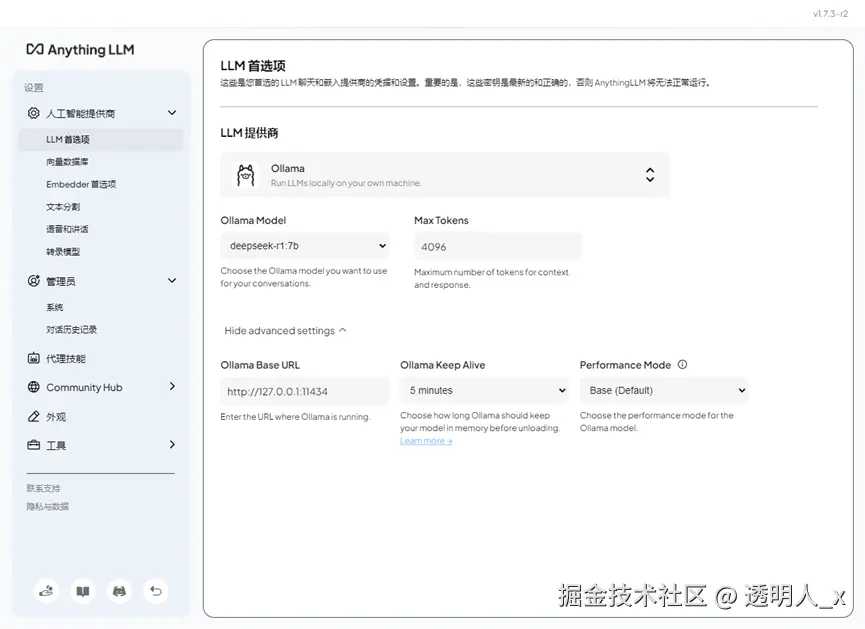Open 对话历史记录 page
Image resolution: width=865 pixels, height=629 pixels.
coord(71,329)
